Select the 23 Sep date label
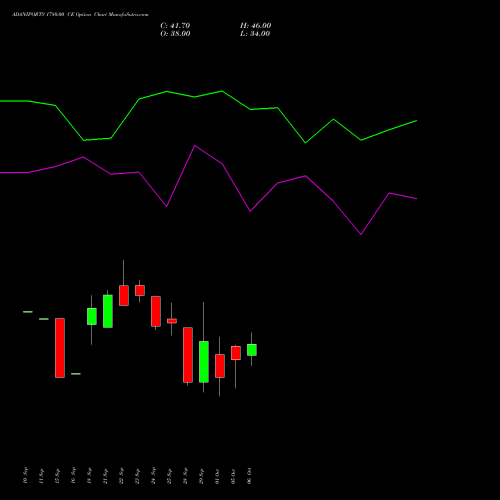The image size is (500, 500). click(x=137, y=476)
